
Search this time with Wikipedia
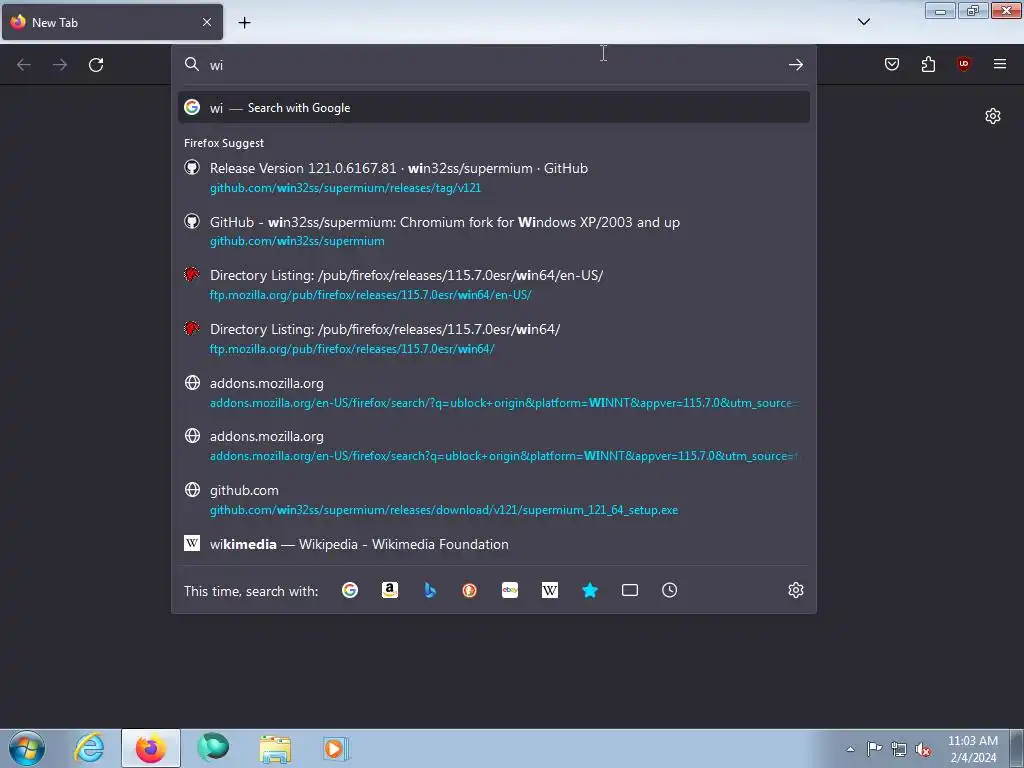550,590
